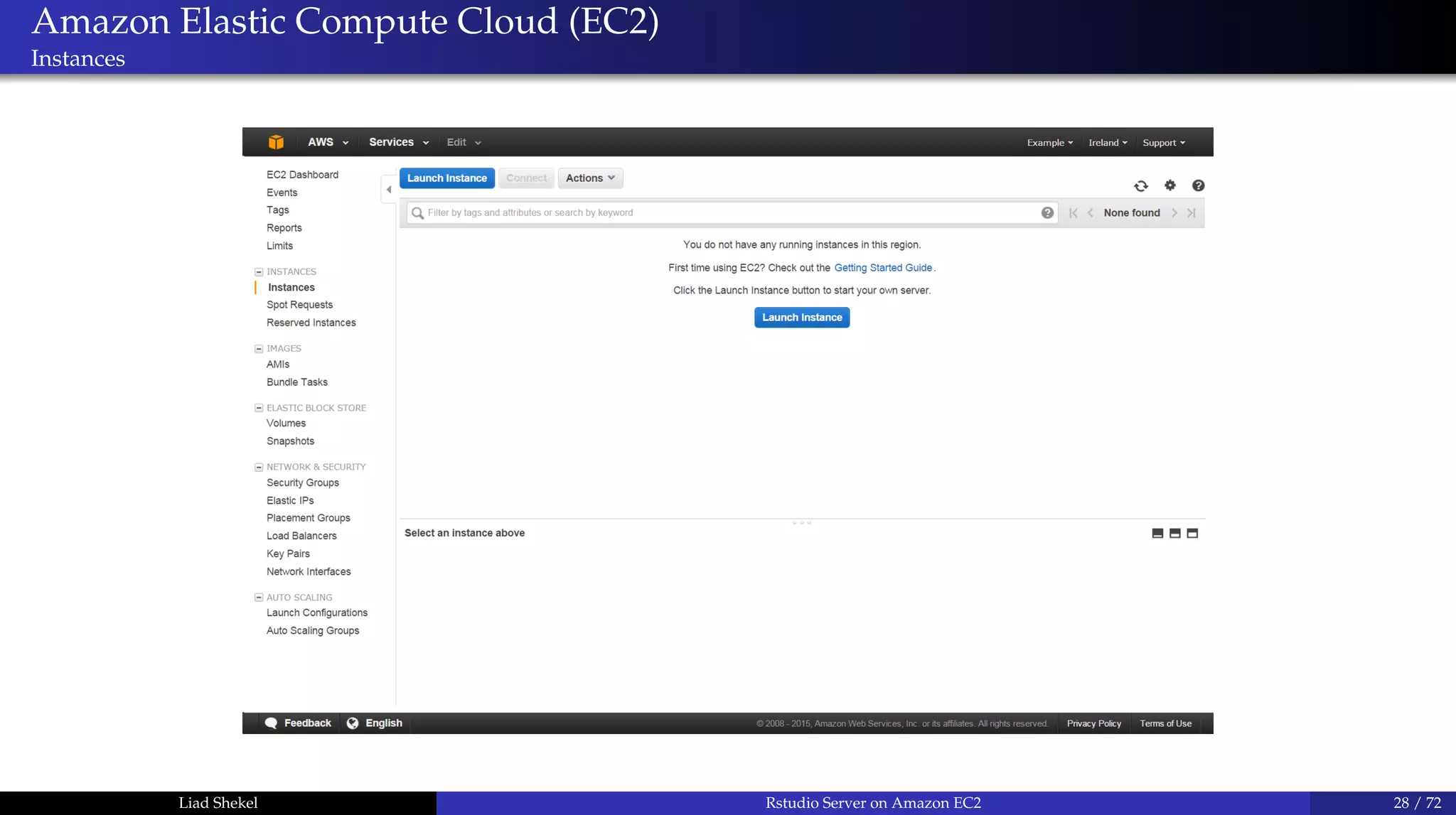Open the Support dropdown
Screen dimensions: 1456x815
click(1164, 143)
